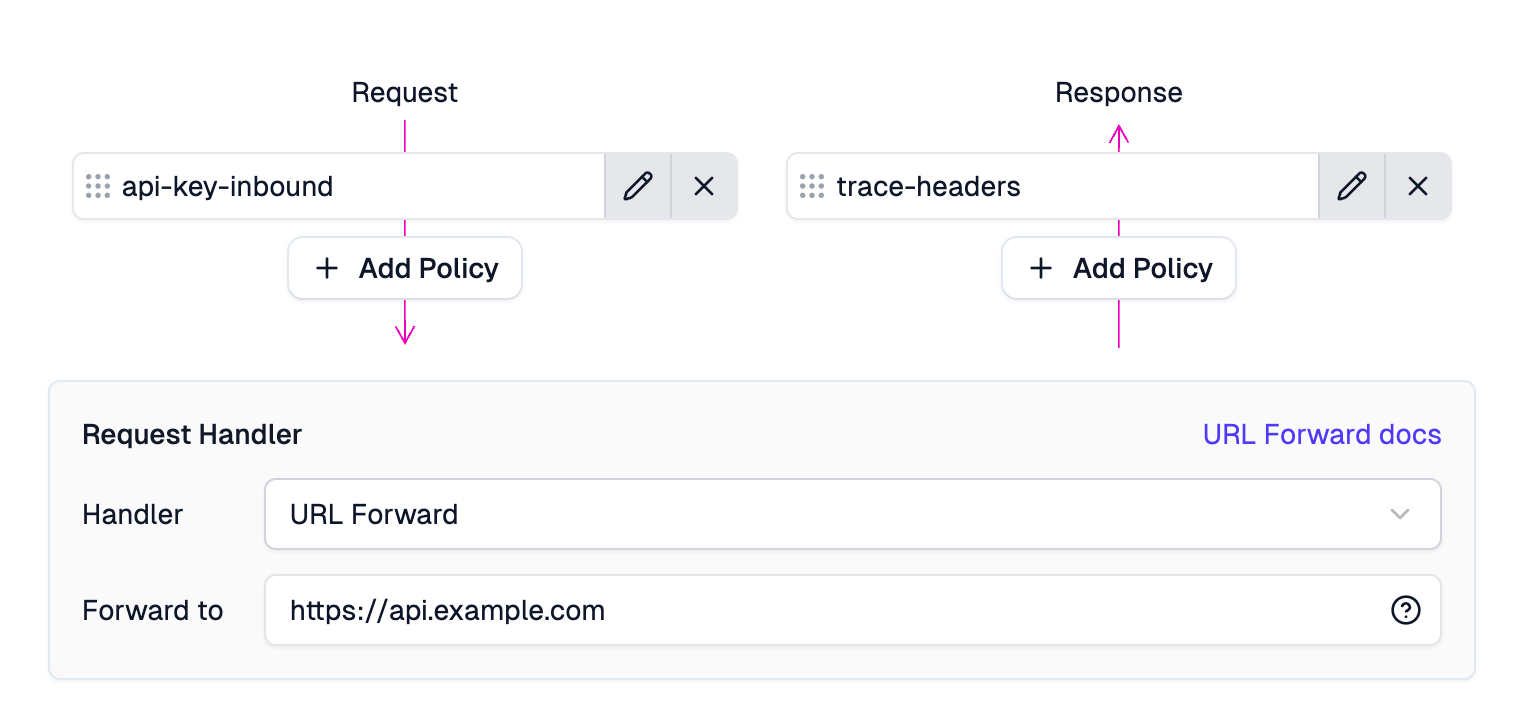The image size is (1524, 728).
Task: Select the api-key-inbound policy name text
Action: click(230, 186)
